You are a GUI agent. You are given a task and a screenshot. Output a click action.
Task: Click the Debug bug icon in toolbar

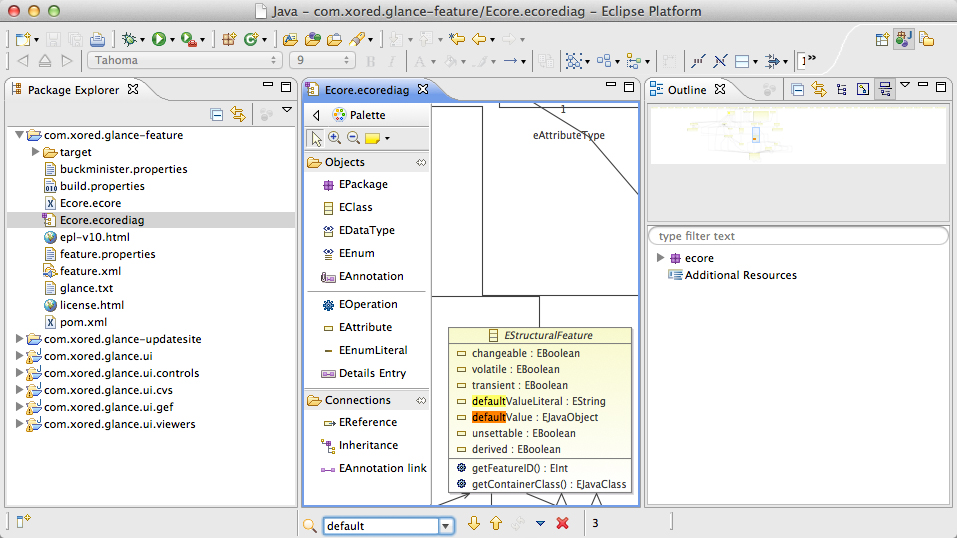pos(127,39)
